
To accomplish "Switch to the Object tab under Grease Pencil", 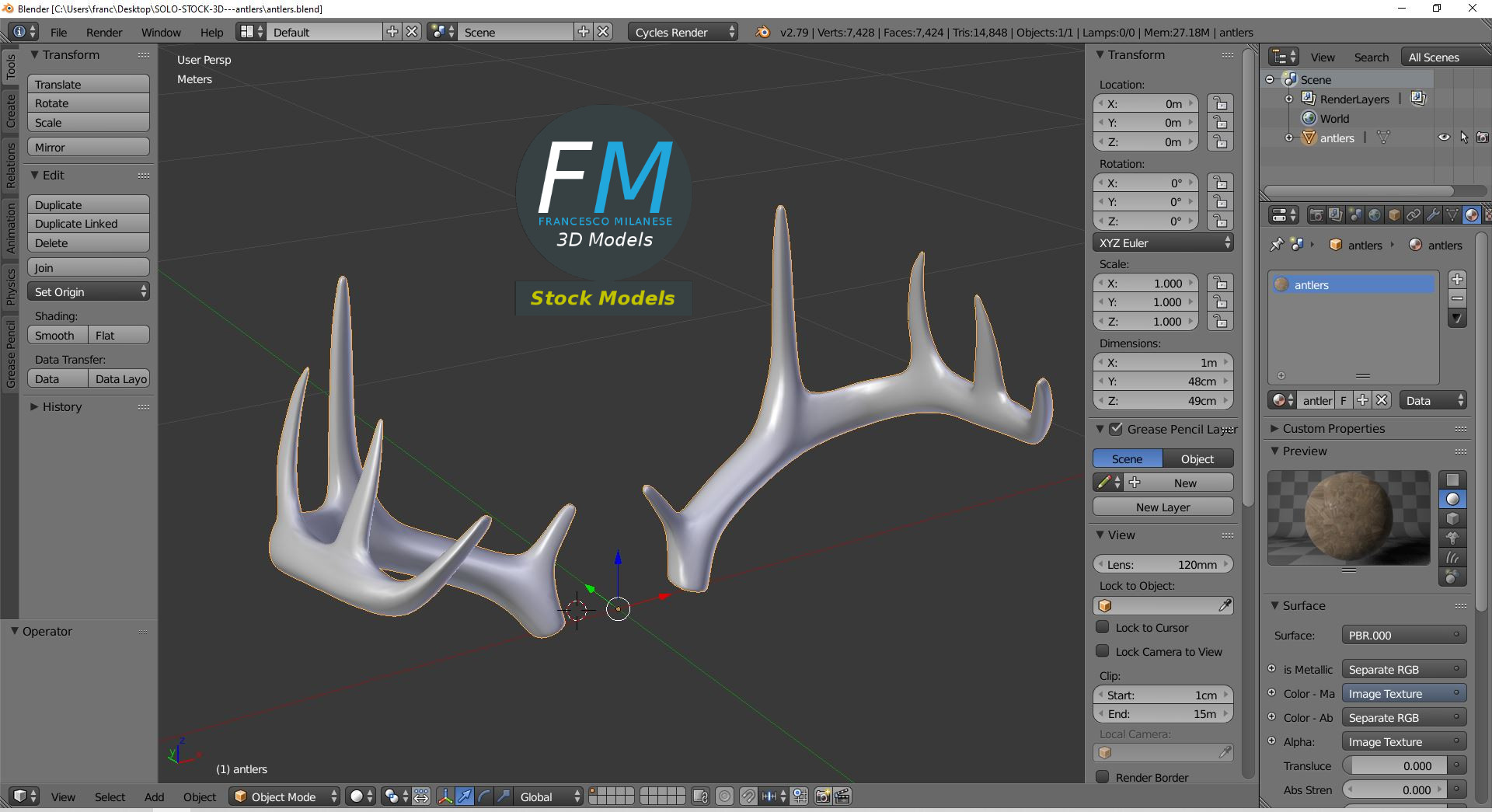I will click(x=1196, y=458).
